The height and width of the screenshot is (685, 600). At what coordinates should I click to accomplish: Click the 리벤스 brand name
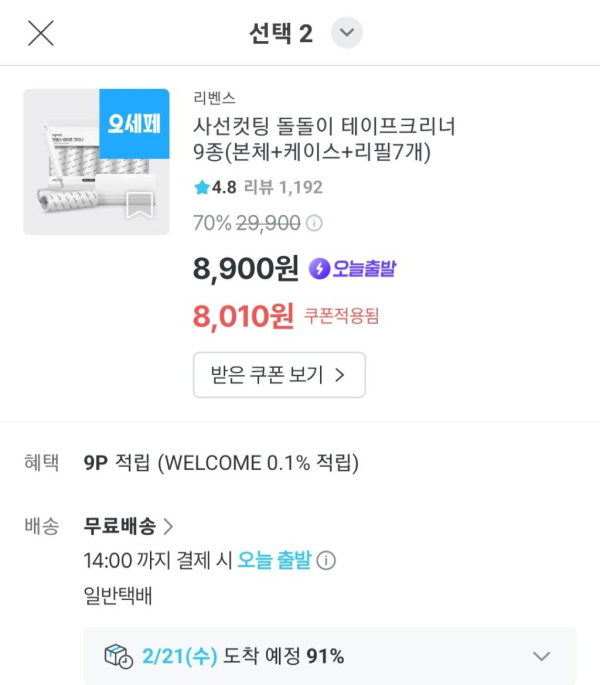pos(215,98)
